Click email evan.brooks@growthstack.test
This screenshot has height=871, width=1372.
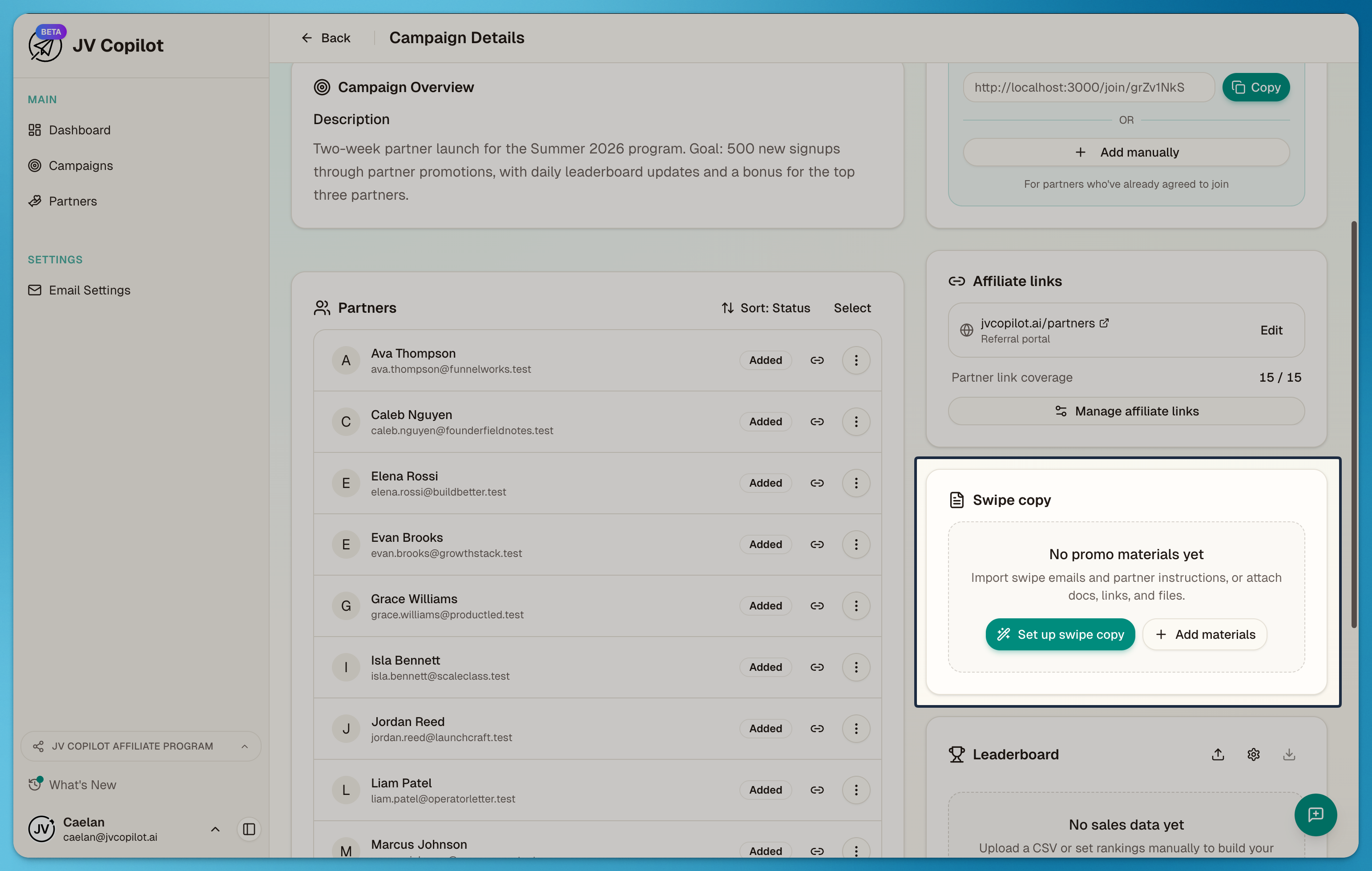(446, 553)
